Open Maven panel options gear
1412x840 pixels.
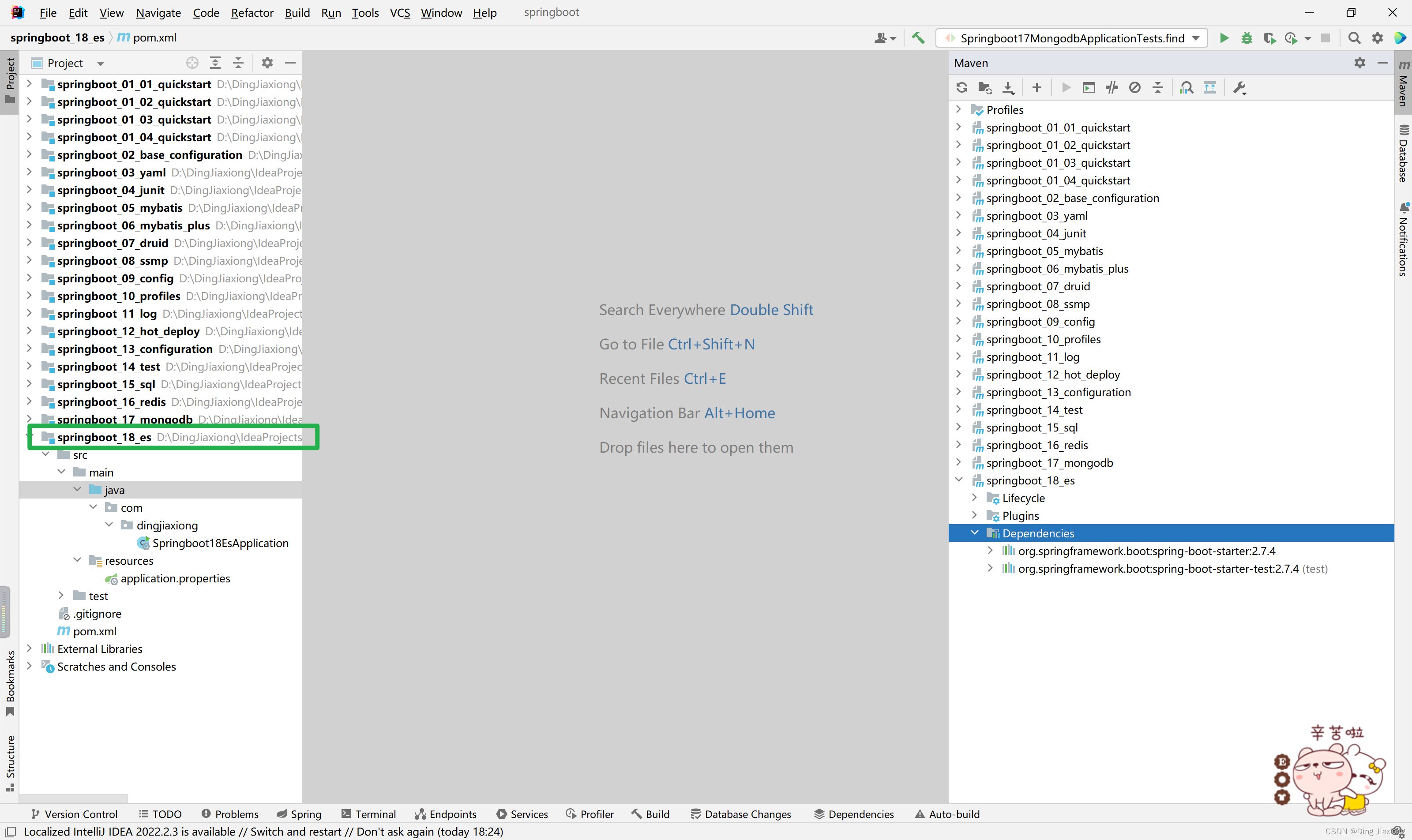point(1360,63)
